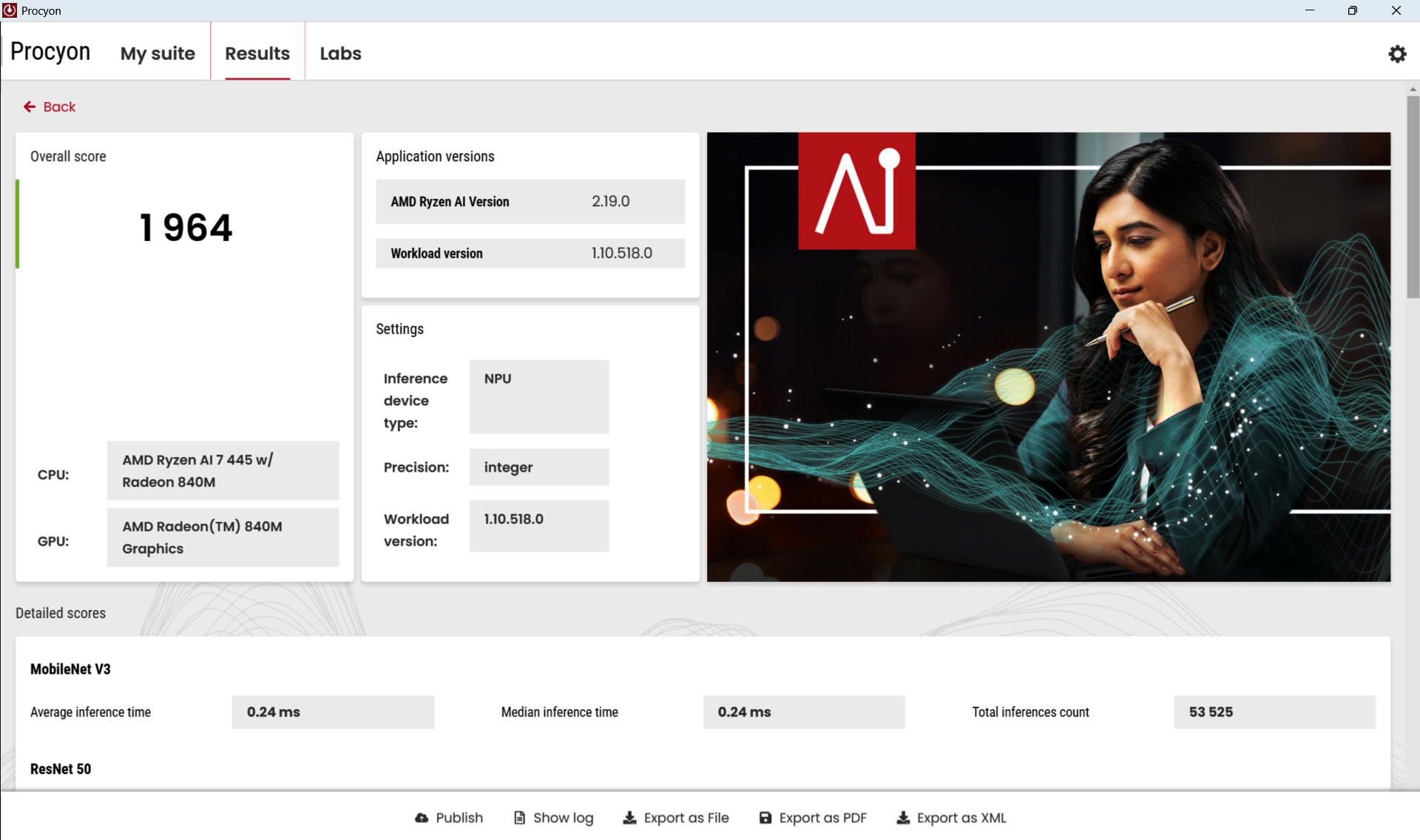This screenshot has width=1420, height=840.
Task: Click the AI benchmark banner image
Action: point(1048,356)
